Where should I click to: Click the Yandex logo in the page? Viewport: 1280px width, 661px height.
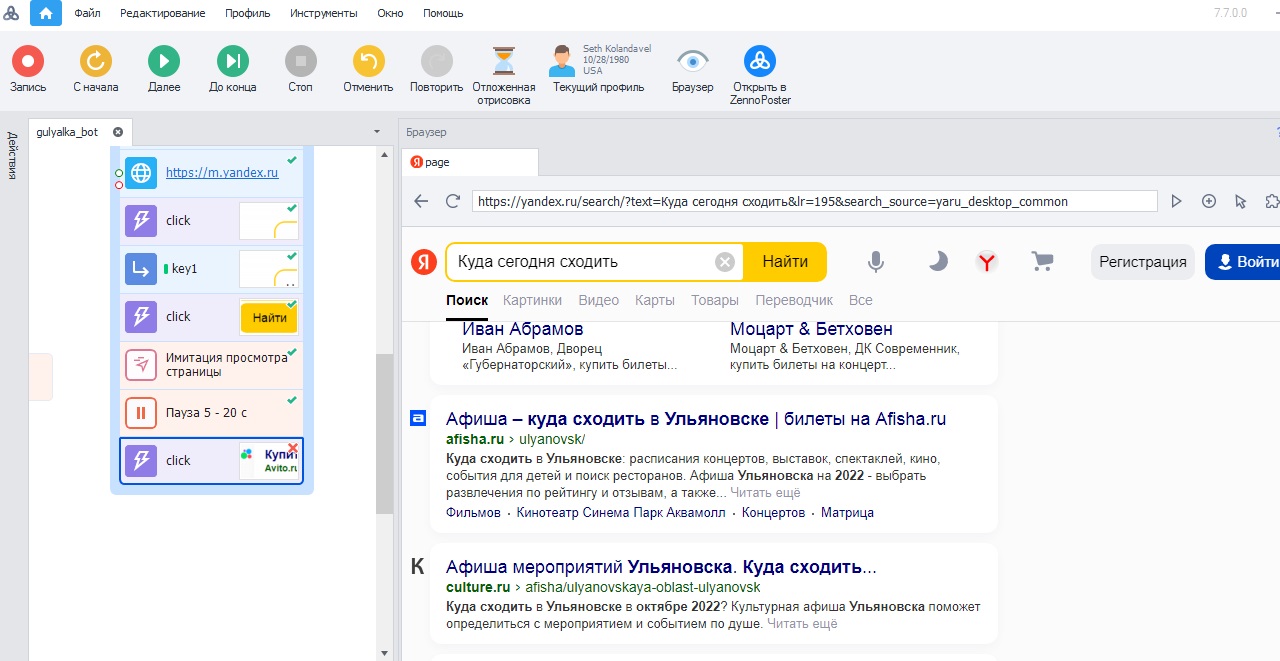[423, 262]
